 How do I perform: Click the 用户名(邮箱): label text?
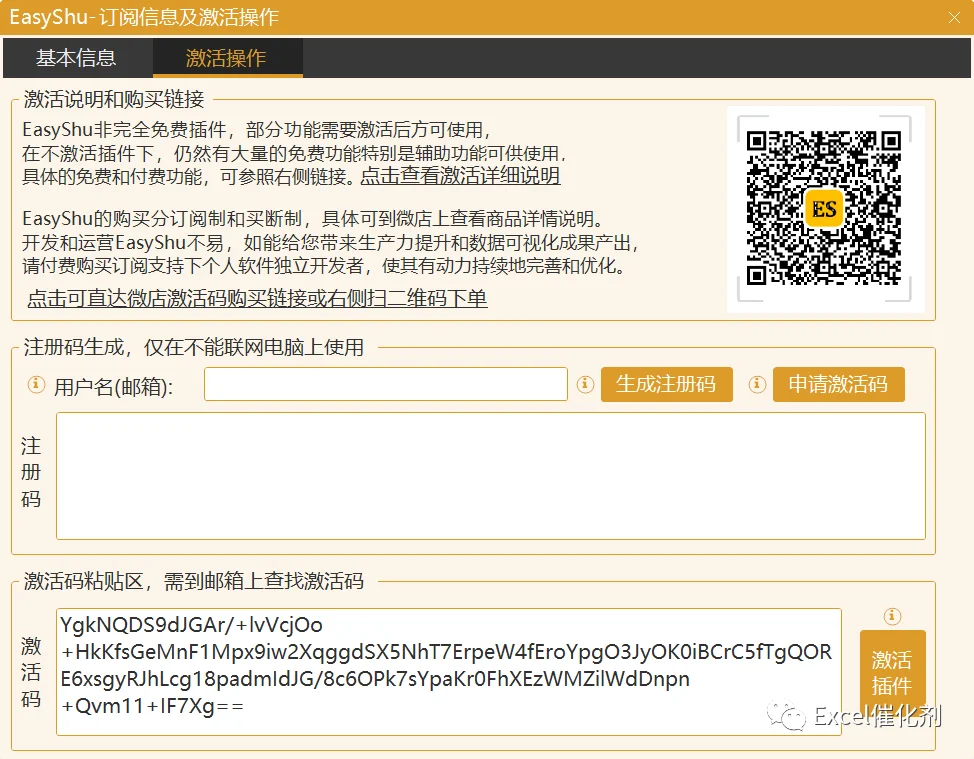pos(114,387)
